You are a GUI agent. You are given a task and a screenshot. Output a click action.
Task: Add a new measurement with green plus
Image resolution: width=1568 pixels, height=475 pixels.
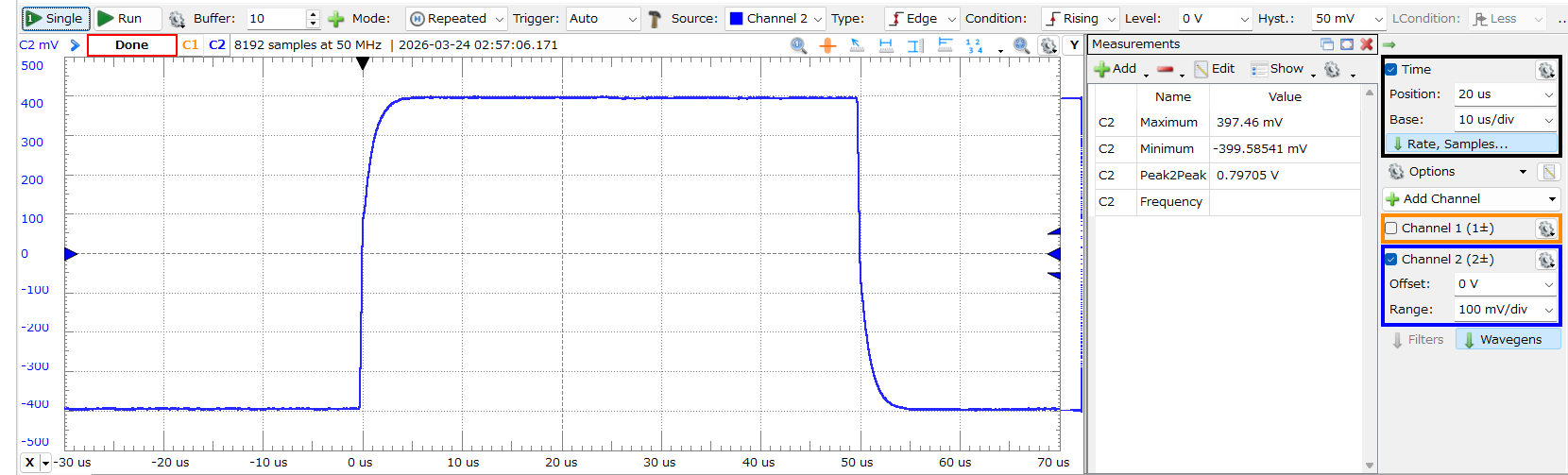click(x=1115, y=69)
